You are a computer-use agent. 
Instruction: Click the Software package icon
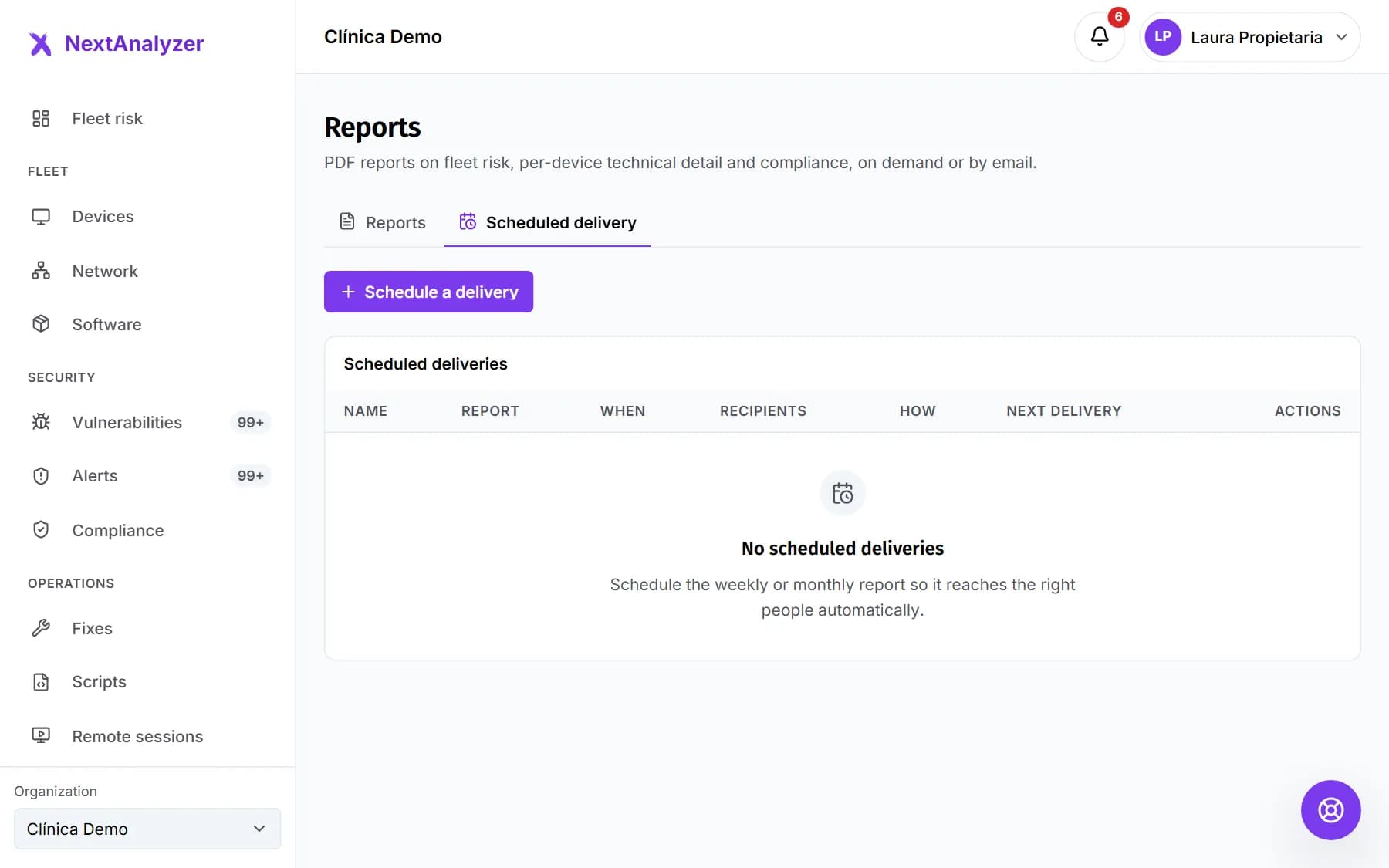pyautogui.click(x=41, y=324)
